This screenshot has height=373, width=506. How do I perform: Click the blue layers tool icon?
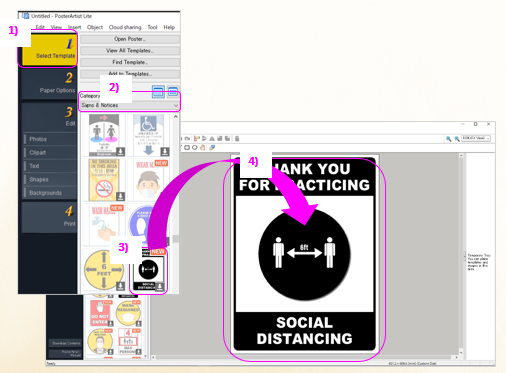[212, 147]
